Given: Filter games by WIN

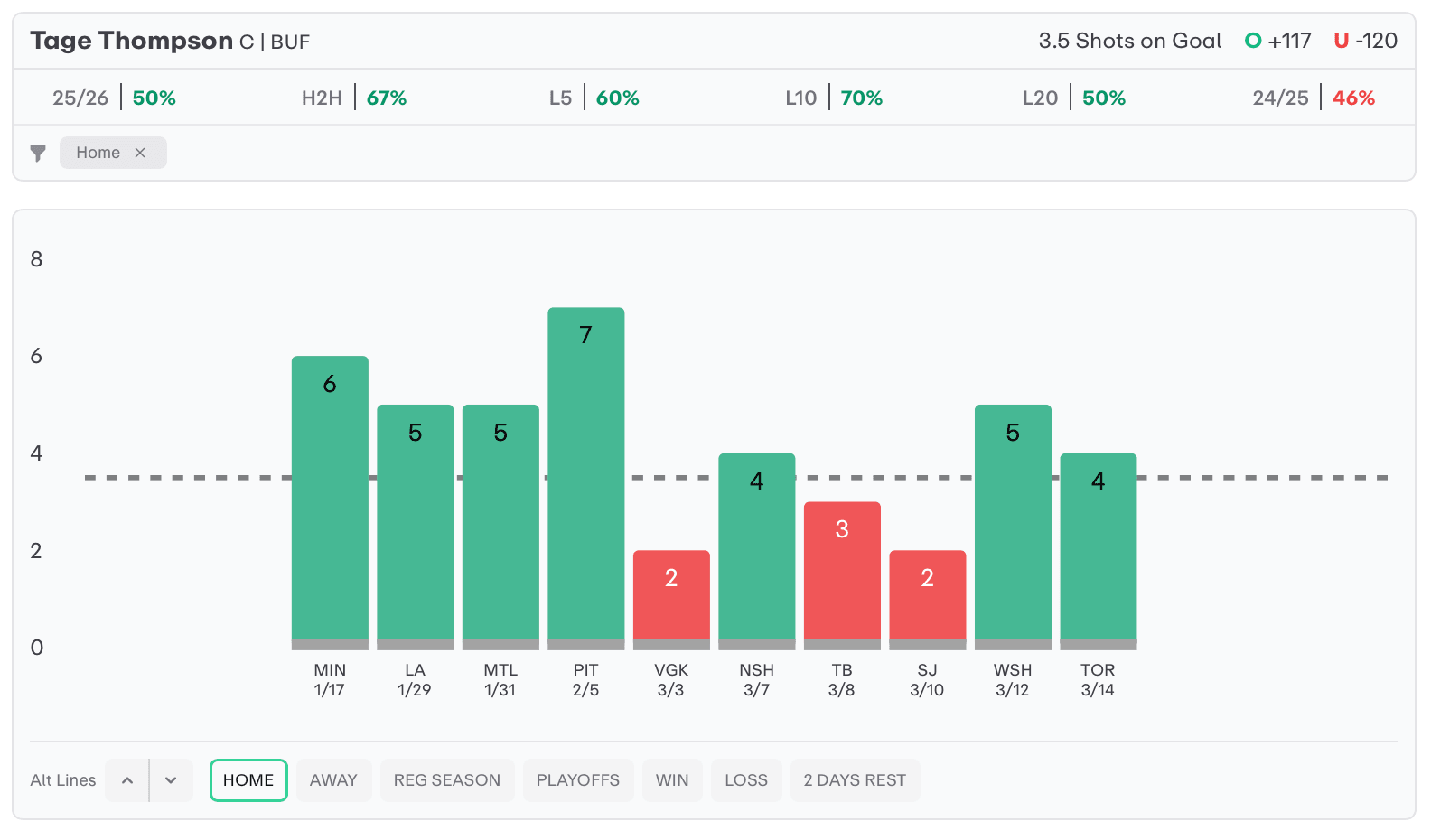Looking at the screenshot, I should [x=672, y=780].
